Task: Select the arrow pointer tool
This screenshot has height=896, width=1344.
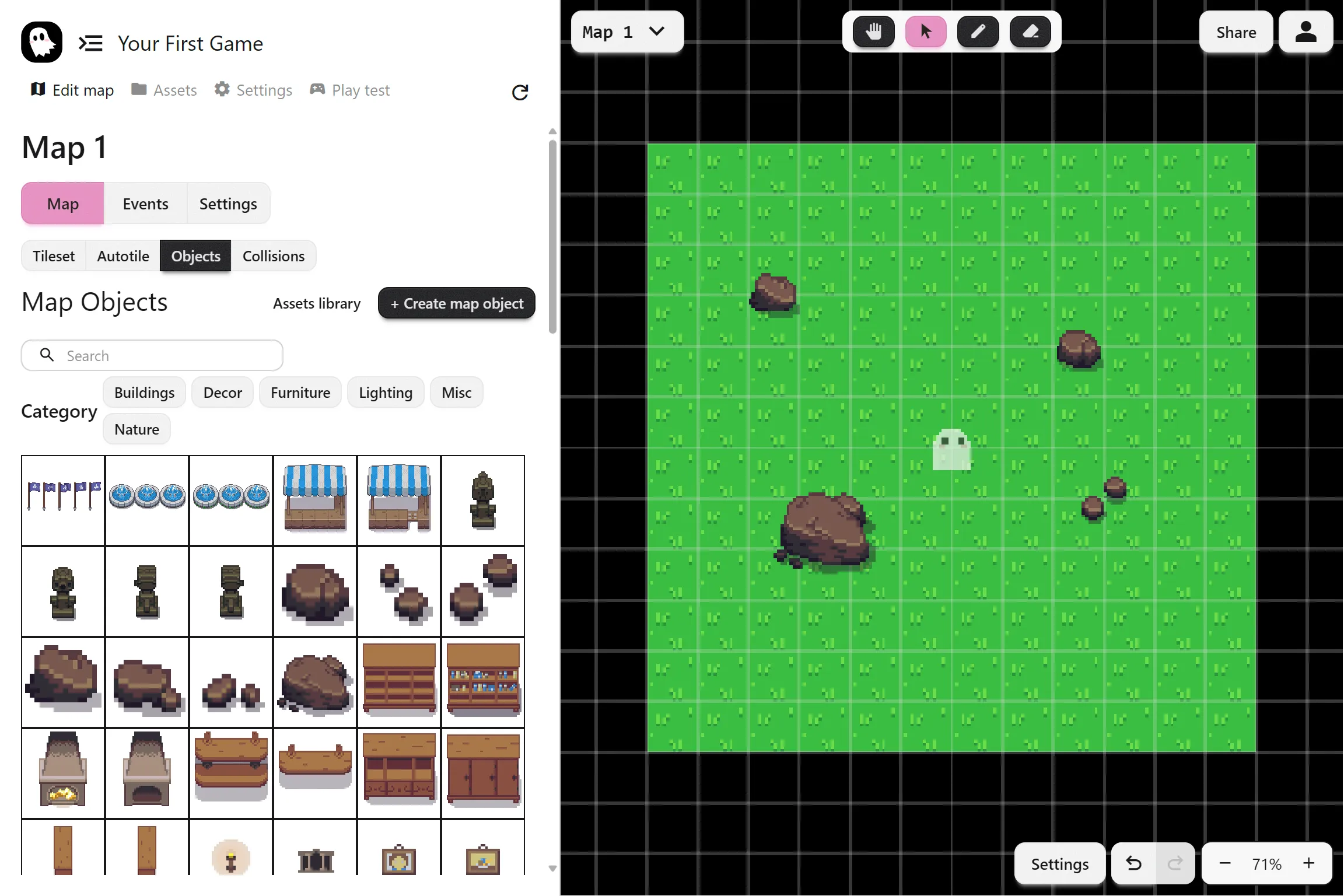Action: click(x=926, y=32)
